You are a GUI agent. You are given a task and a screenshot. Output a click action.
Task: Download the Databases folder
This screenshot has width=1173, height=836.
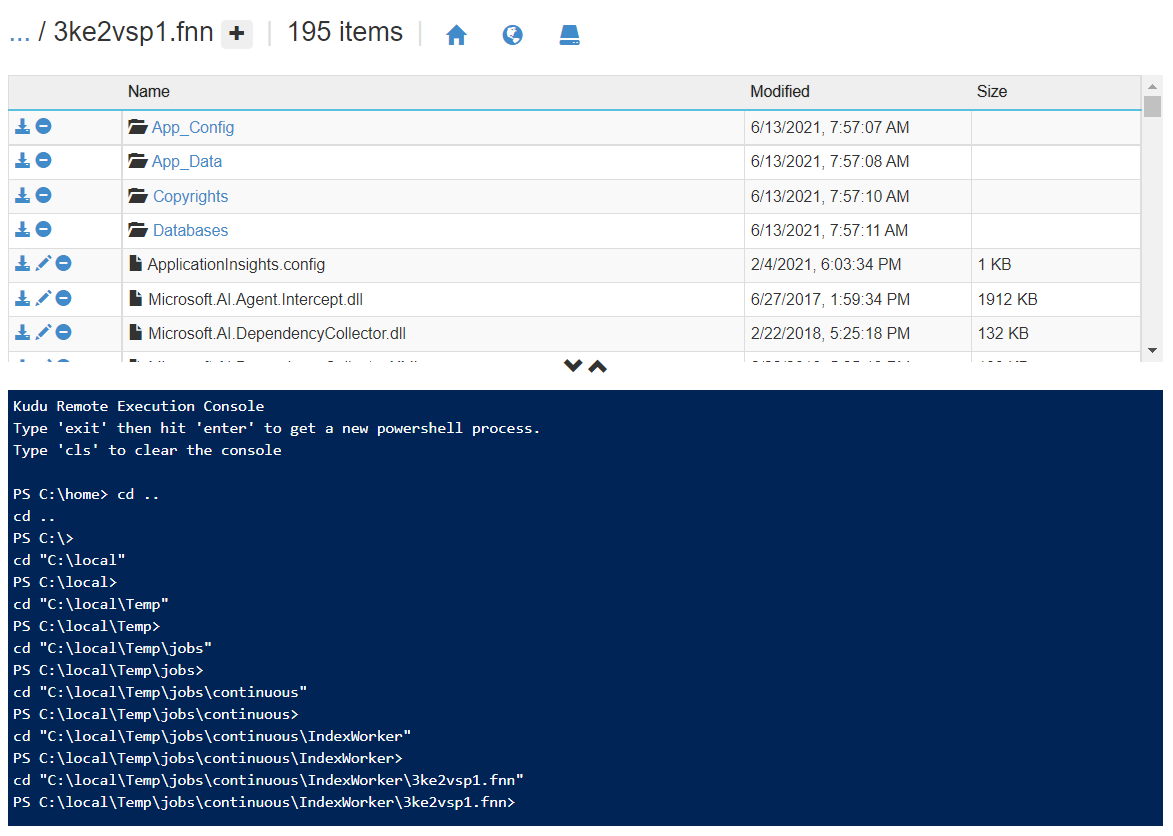point(22,229)
